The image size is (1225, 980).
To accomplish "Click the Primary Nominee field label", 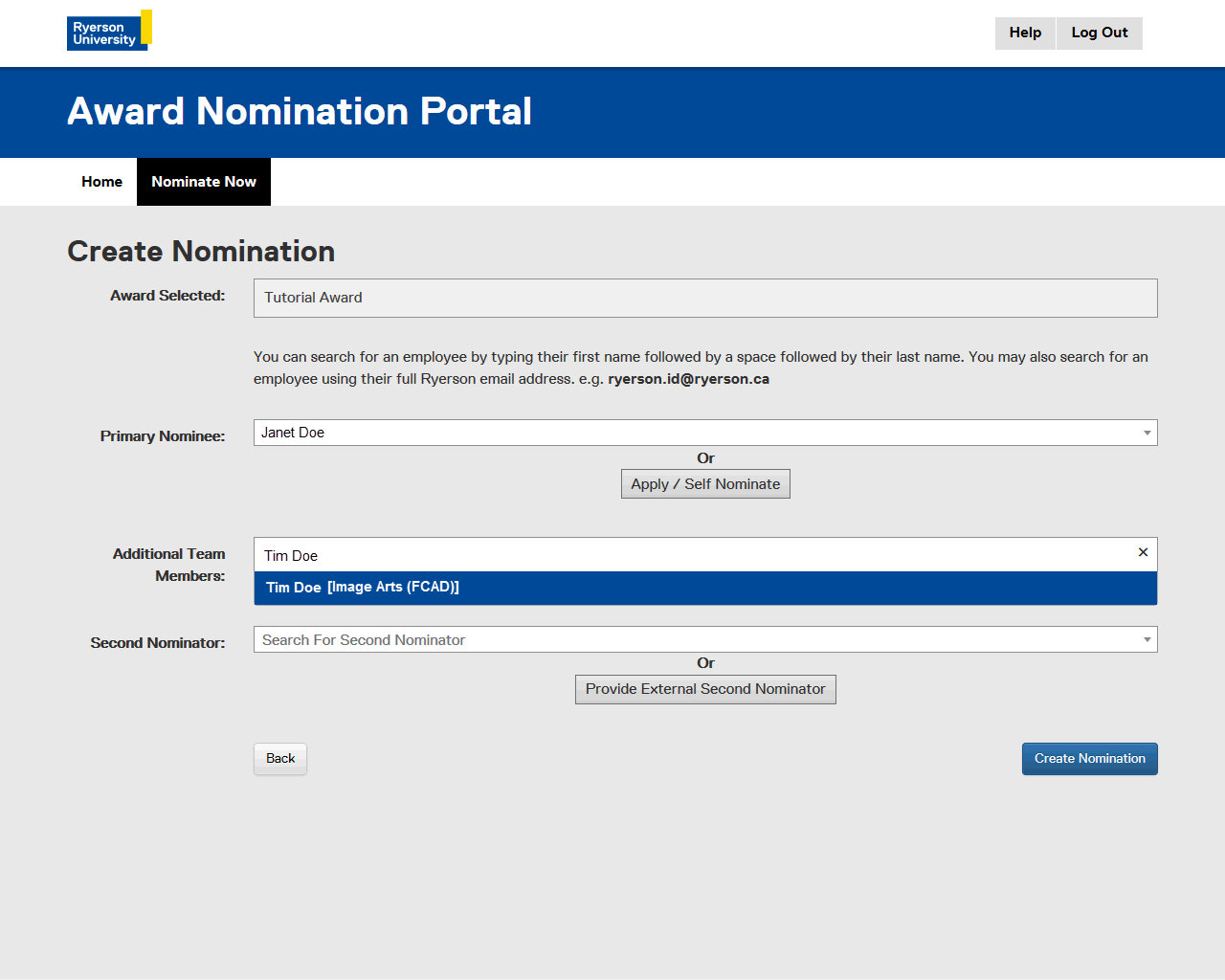I will click(163, 436).
